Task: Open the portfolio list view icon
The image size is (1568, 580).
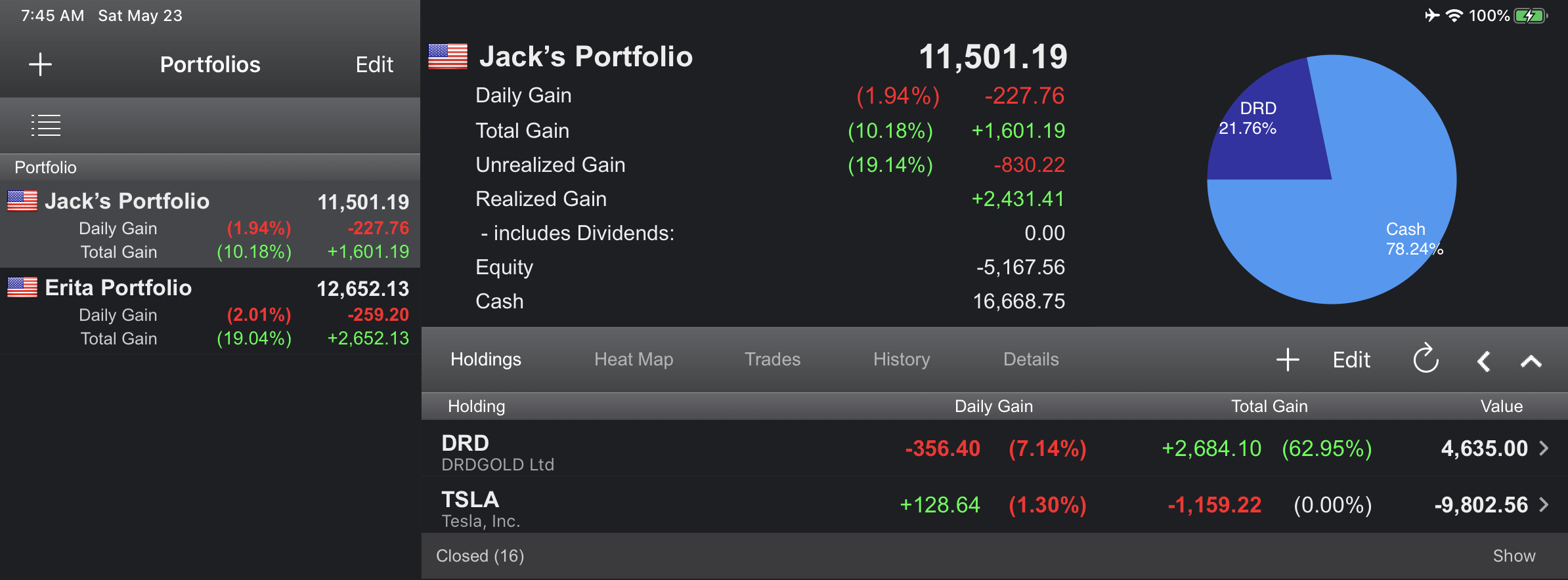Action: pyautogui.click(x=46, y=125)
